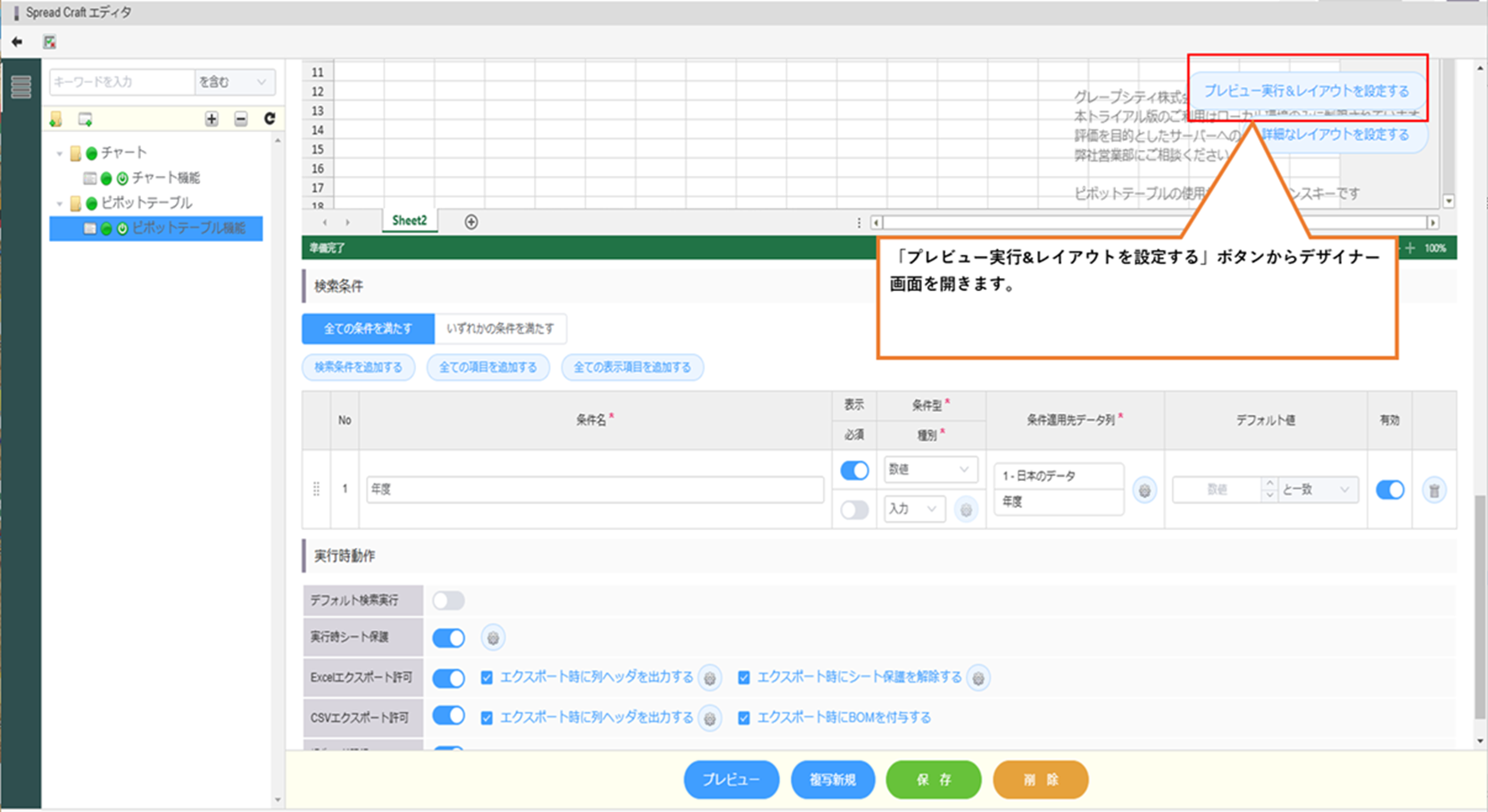Viewport: 1488px width, 812px height.
Task: Uncheck エクスポート時にBOMを付与する checkbox
Action: 744,717
